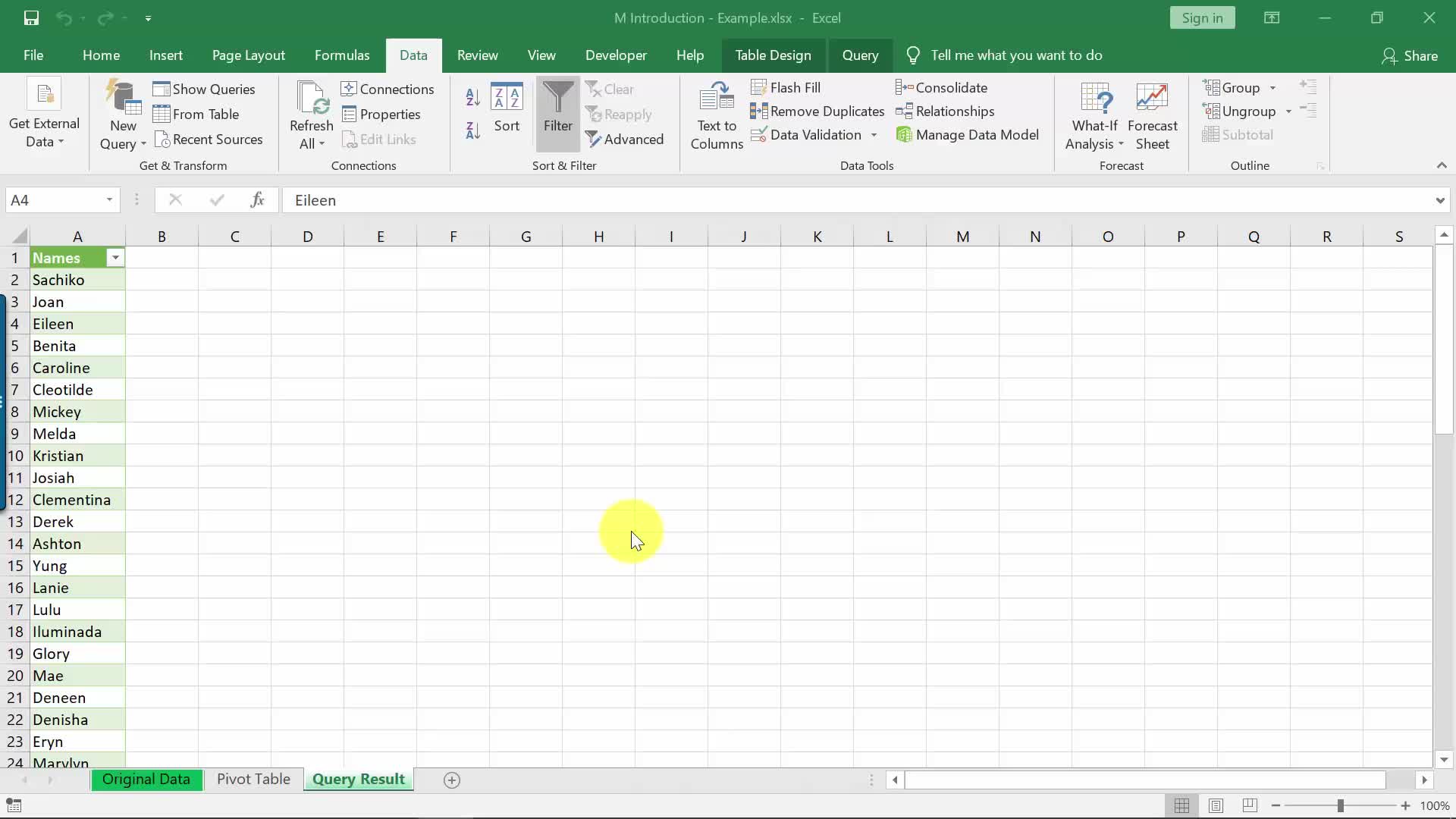Image resolution: width=1456 pixels, height=819 pixels.
Task: Create a Forecast Sheet
Action: (x=1152, y=116)
